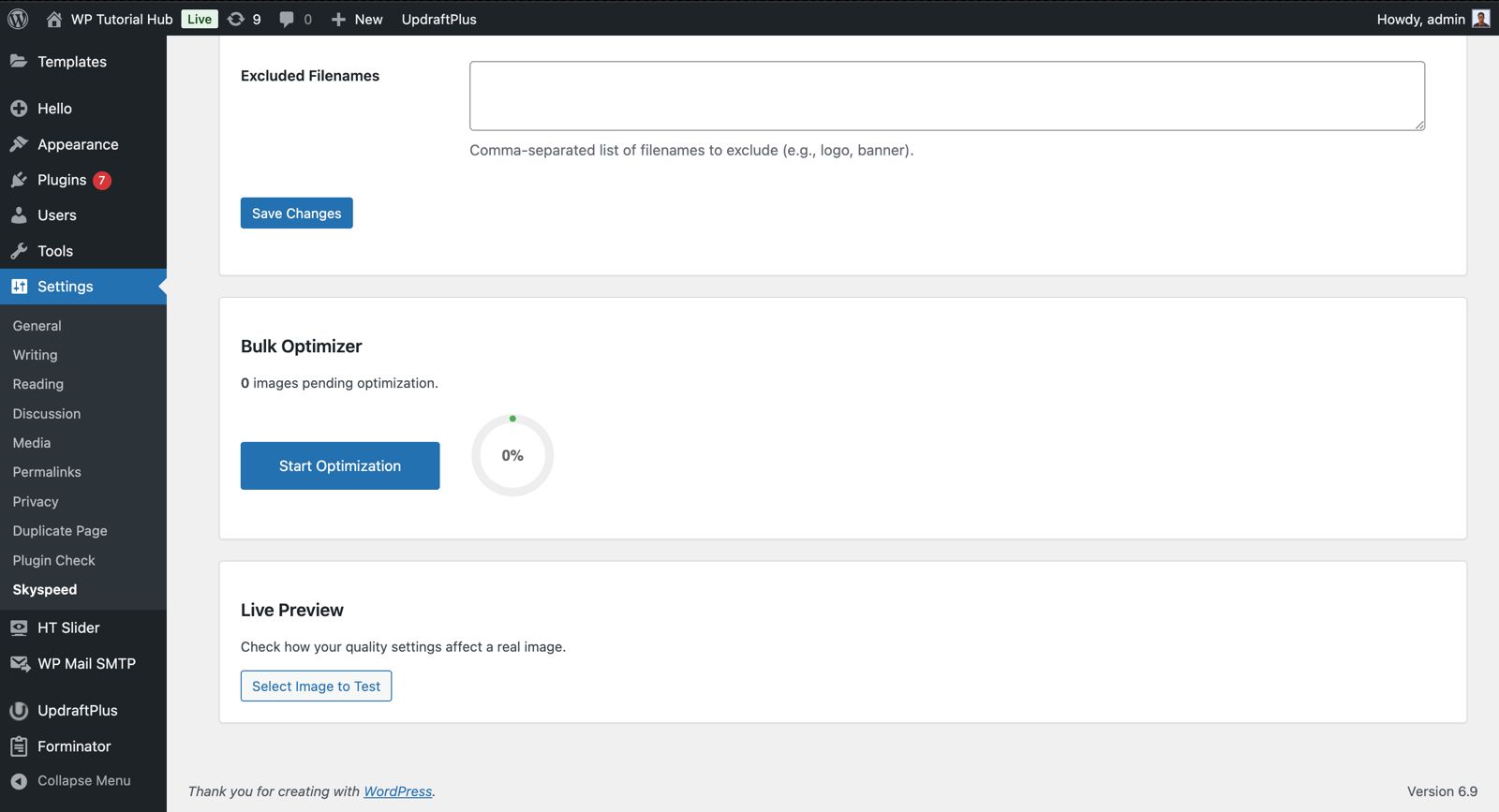Screen dimensions: 1499x812
Task: Click the plus icon beside New
Action: [339, 19]
